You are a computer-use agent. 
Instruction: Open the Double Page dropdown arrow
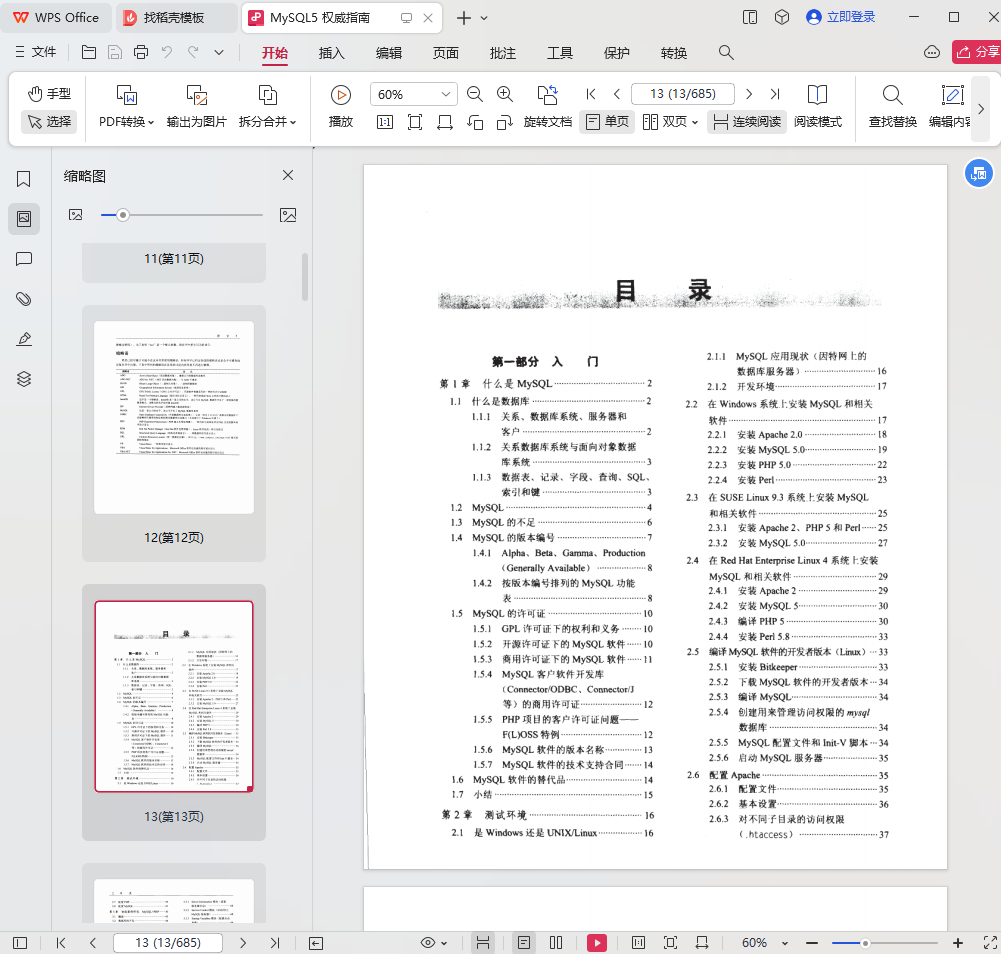point(695,122)
